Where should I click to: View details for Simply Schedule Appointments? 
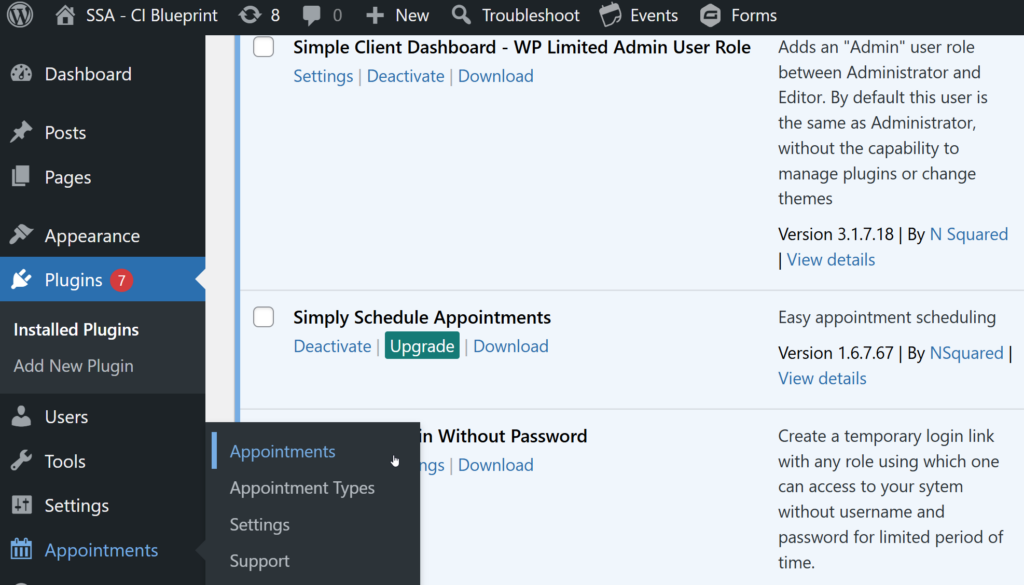[822, 379]
